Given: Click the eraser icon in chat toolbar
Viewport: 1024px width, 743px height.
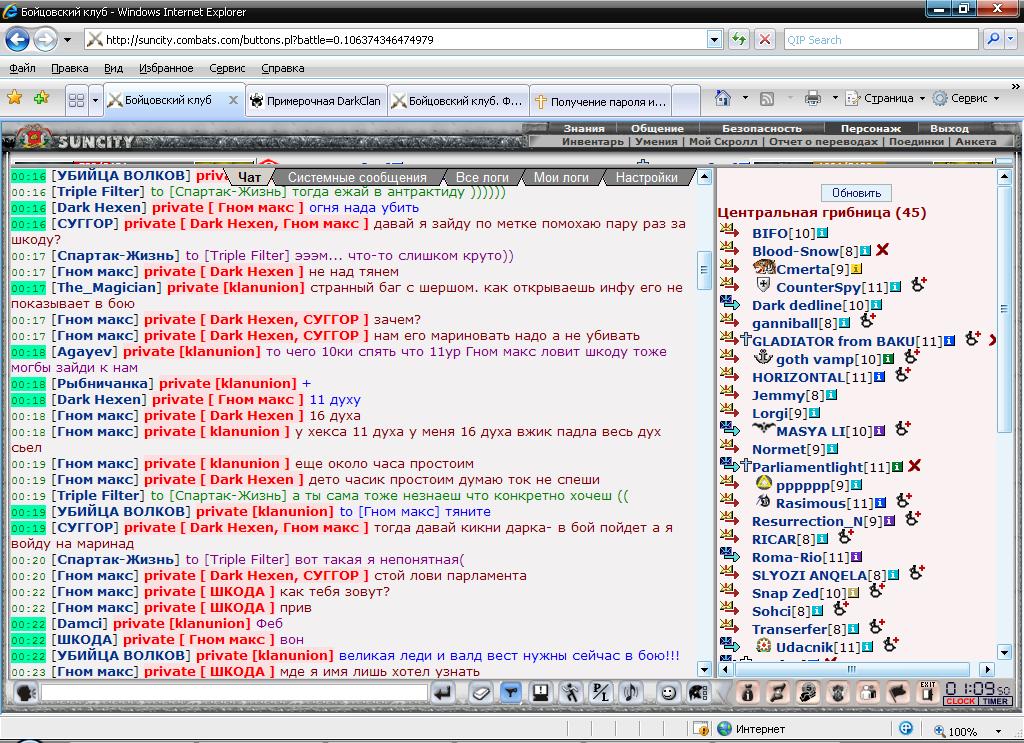Looking at the screenshot, I should [x=481, y=693].
